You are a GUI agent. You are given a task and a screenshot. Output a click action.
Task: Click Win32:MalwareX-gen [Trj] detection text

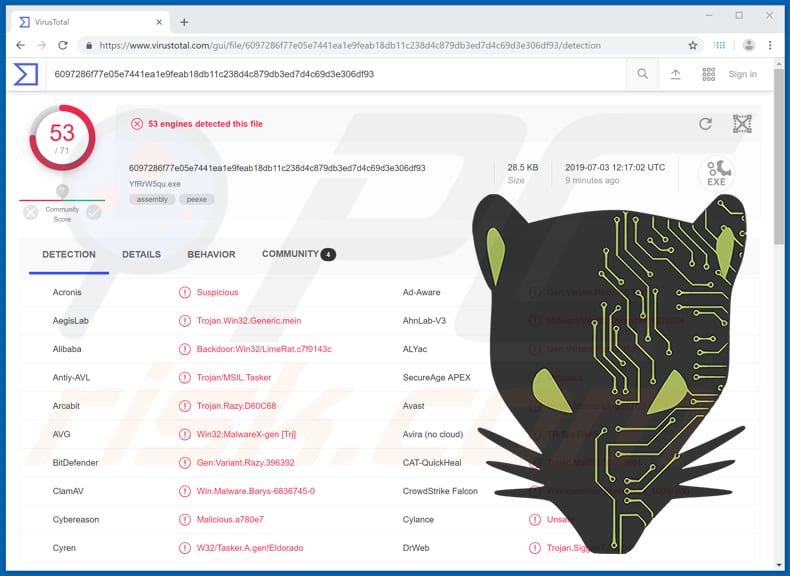(x=246, y=434)
